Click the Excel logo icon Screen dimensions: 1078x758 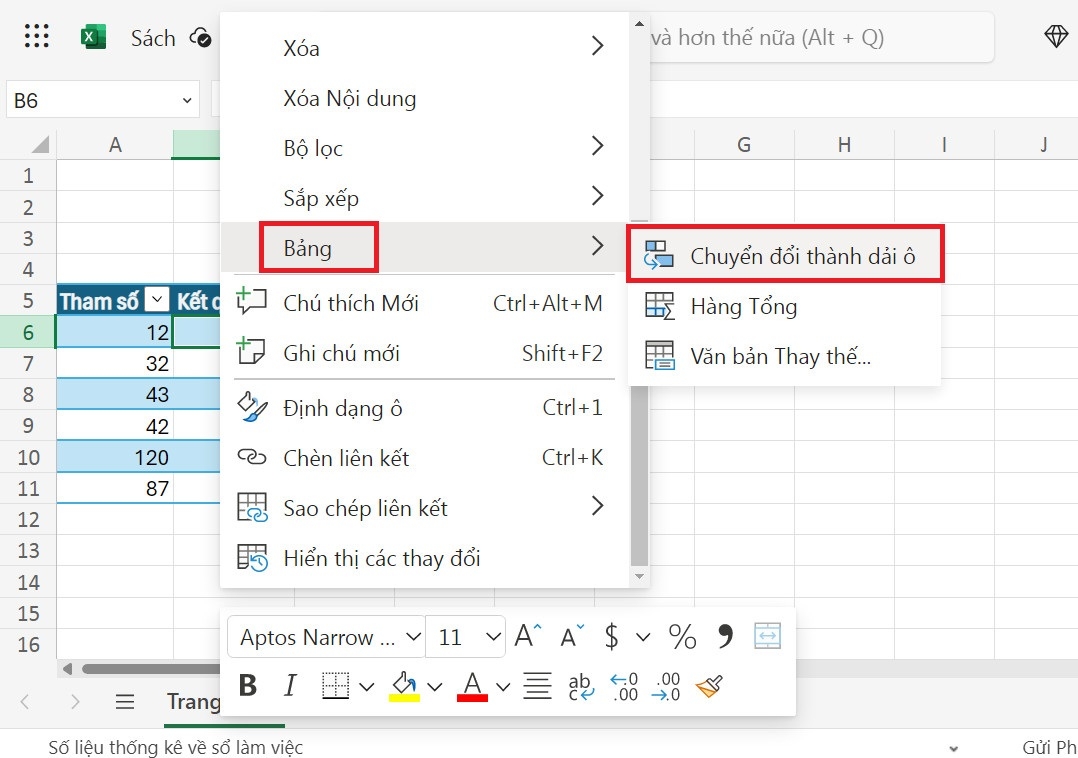click(x=93, y=36)
